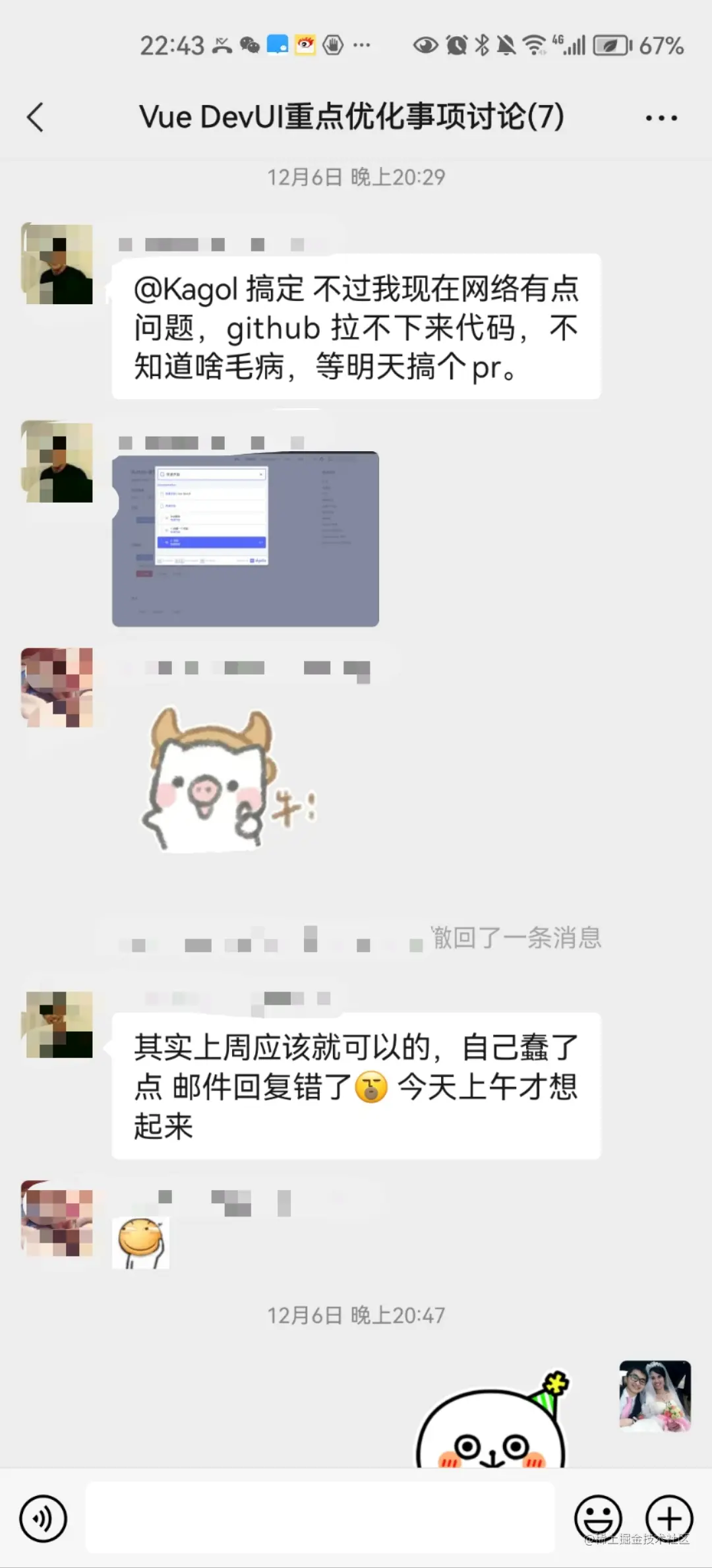The image size is (712, 1568).
Task: Open the three-dots chat info menu
Action: click(x=661, y=118)
